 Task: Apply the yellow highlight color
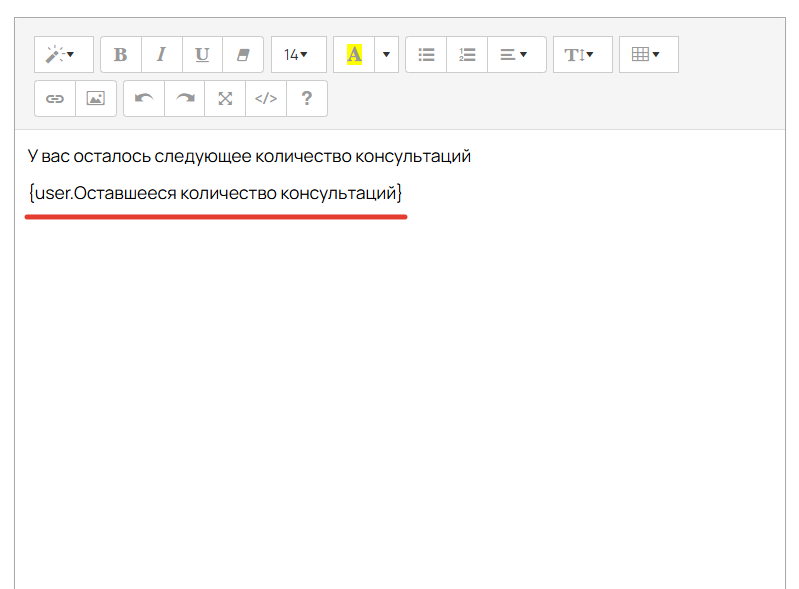coord(354,55)
